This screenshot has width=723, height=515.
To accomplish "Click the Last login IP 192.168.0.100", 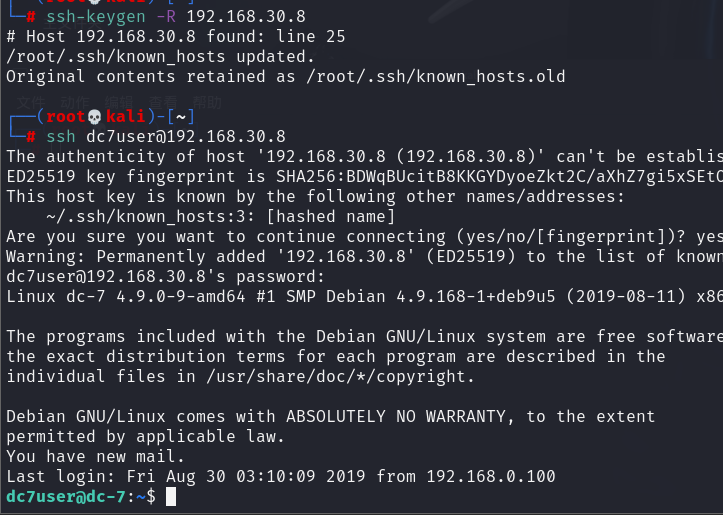I will pyautogui.click(x=491, y=476).
